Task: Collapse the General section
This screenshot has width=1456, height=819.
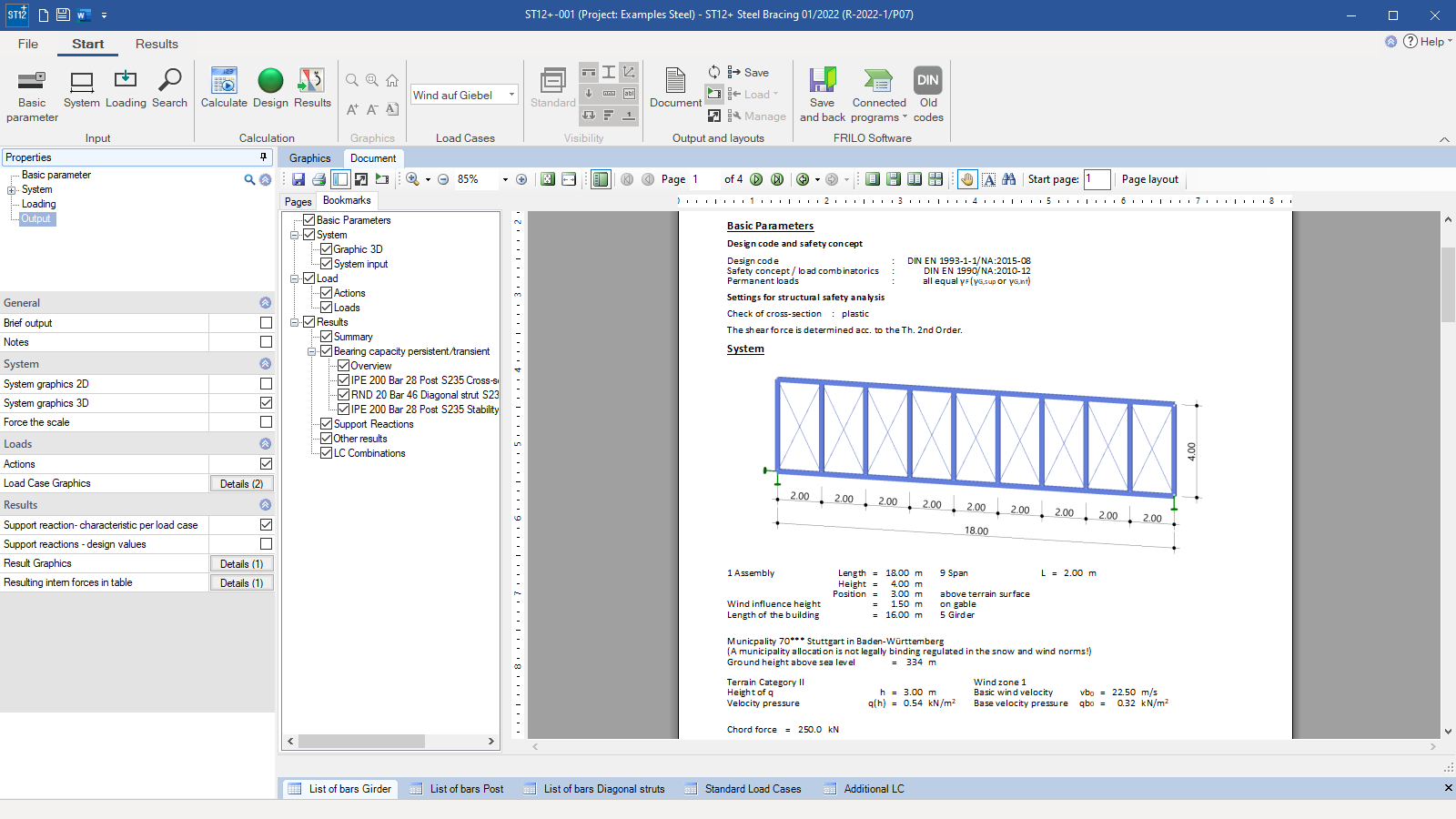Action: (265, 303)
